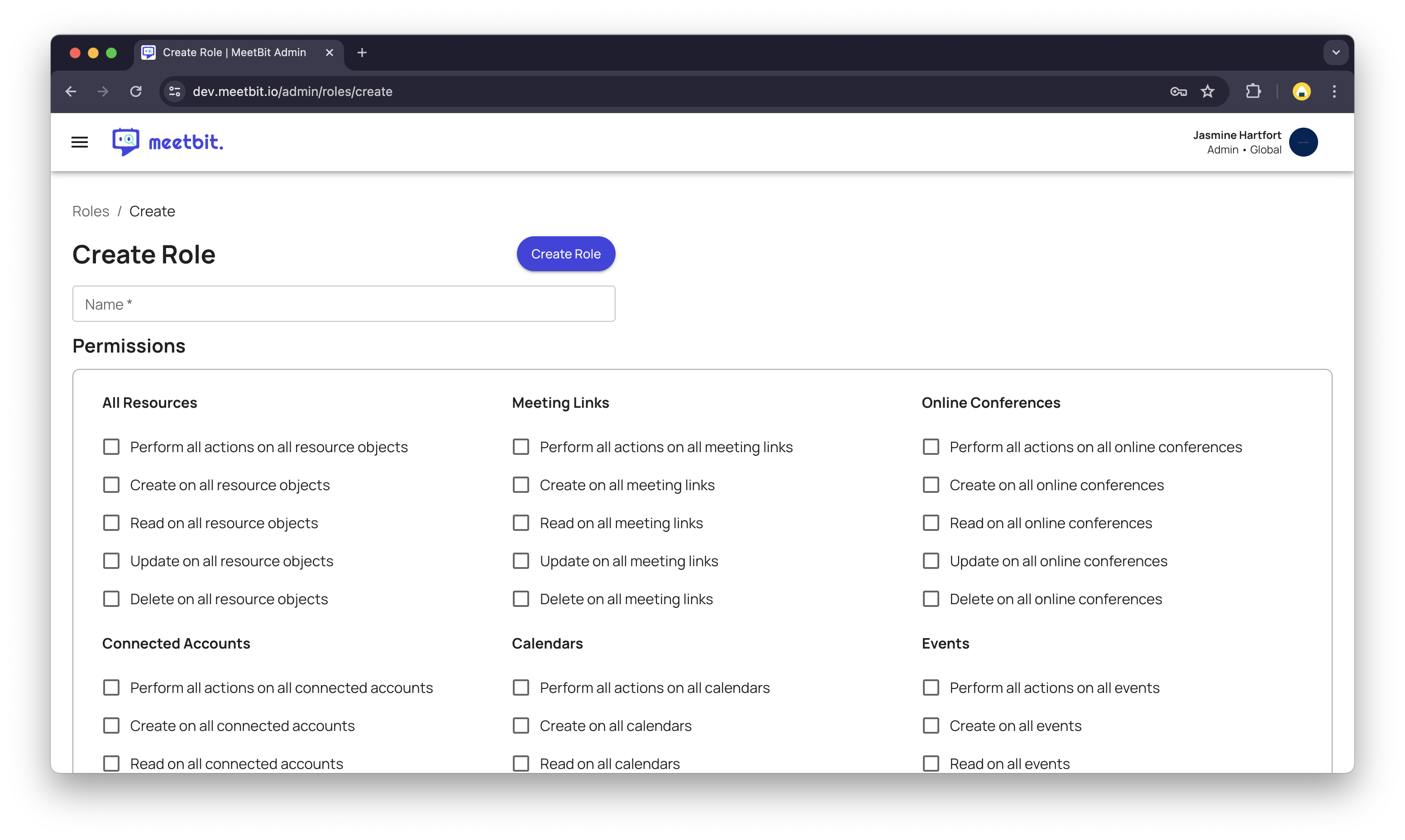Click the Name input field

[x=344, y=304]
